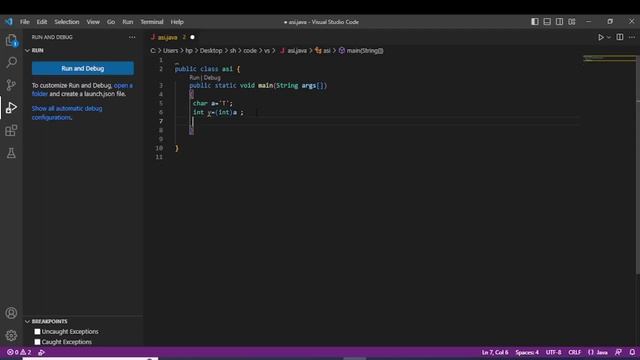640x360 pixels.
Task: Open the Edit menu
Action: [x=42, y=22]
